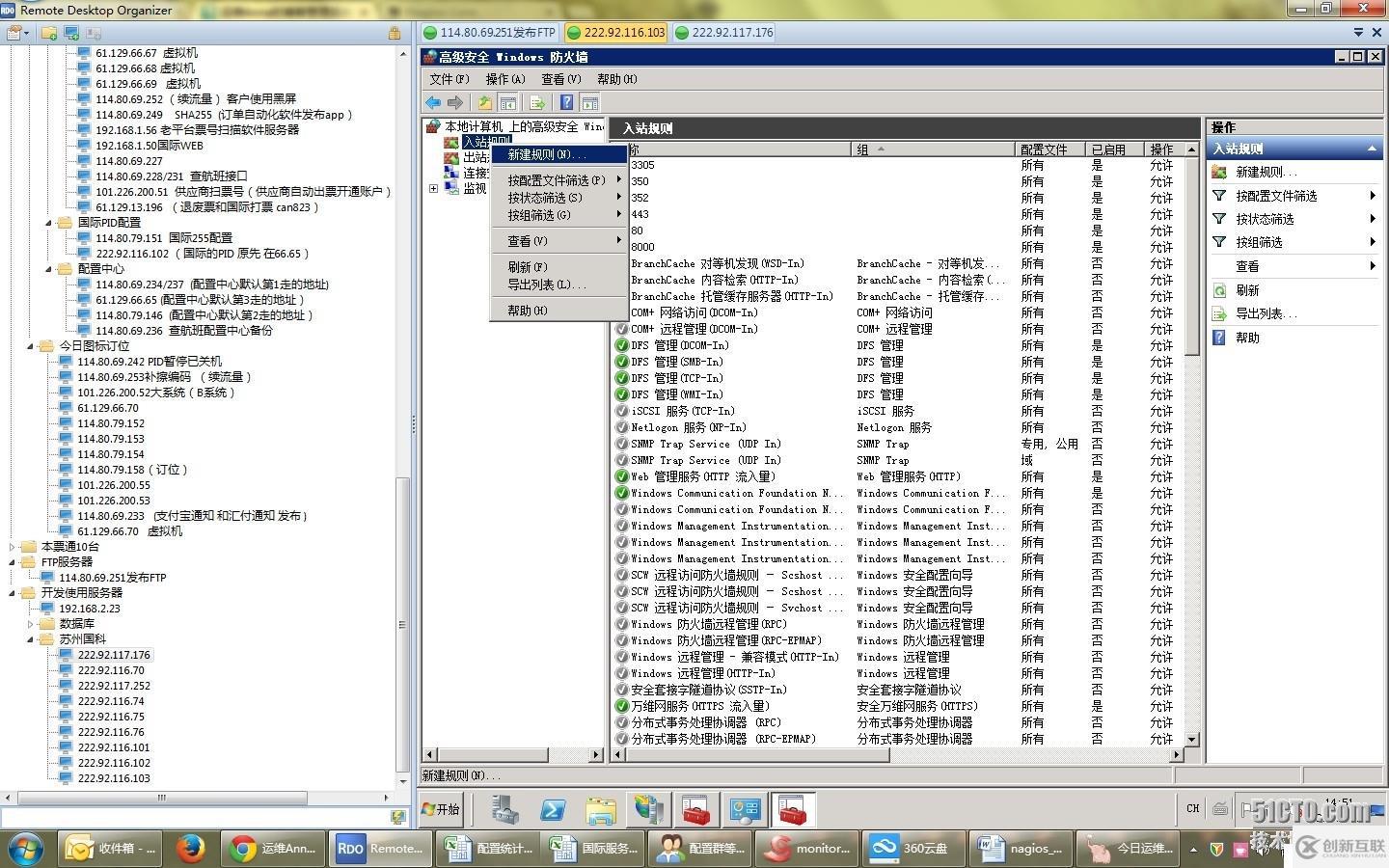
Task: Click 导出列表 icon in actions pane
Action: pyautogui.click(x=1219, y=313)
